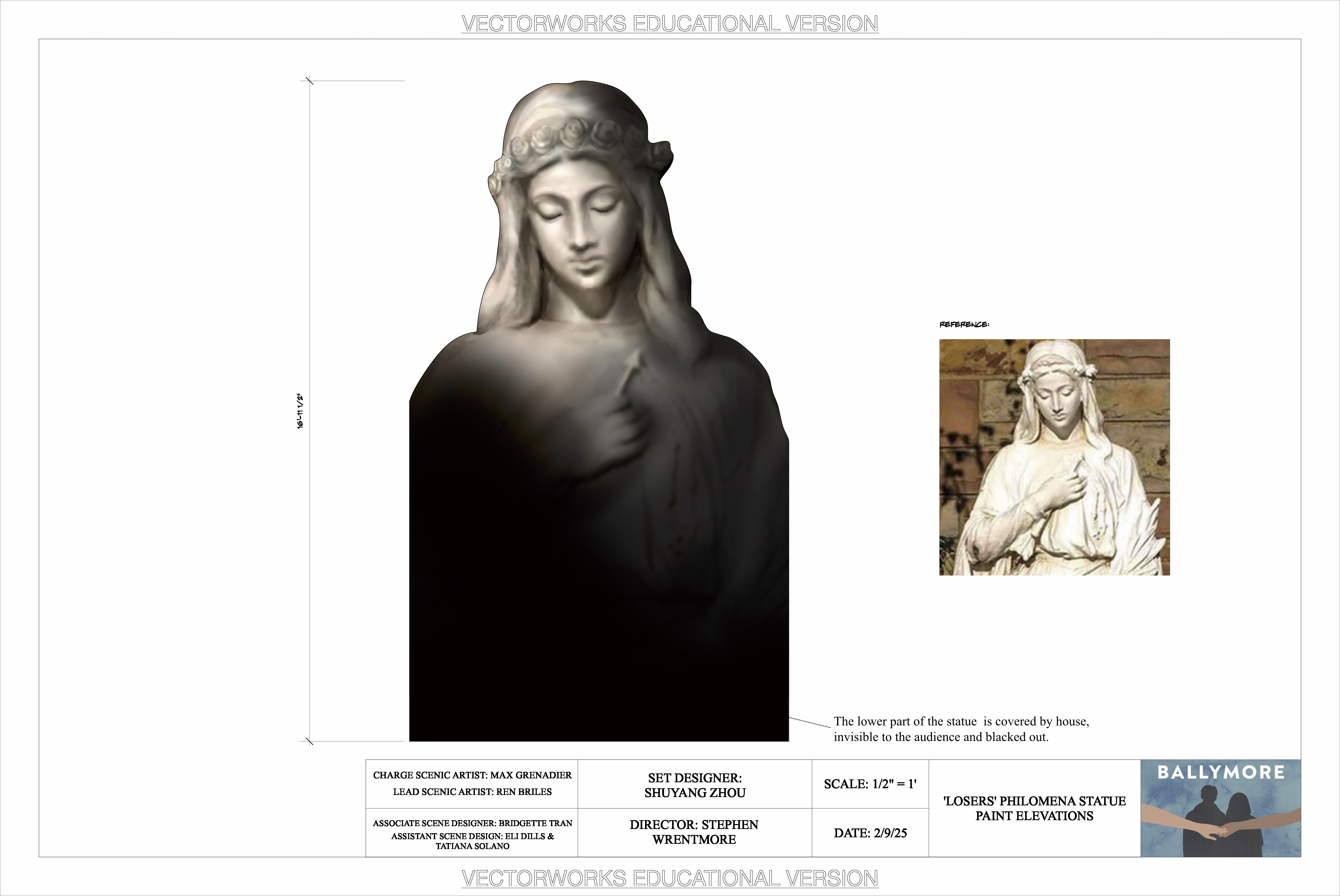Click the bottom dimension tick mark
The image size is (1340, 896).
[x=309, y=741]
